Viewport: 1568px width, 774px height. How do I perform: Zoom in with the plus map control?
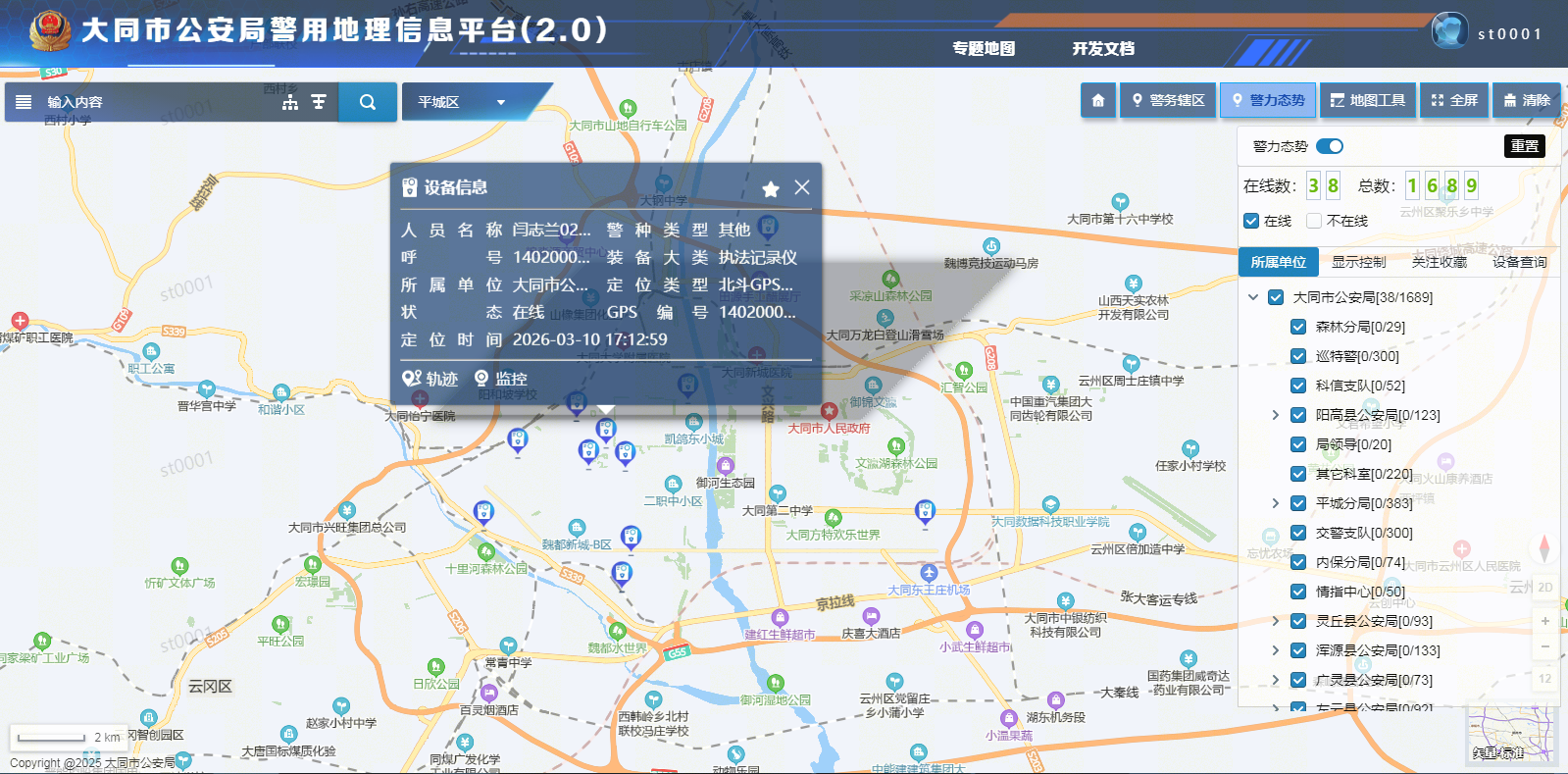click(1545, 621)
